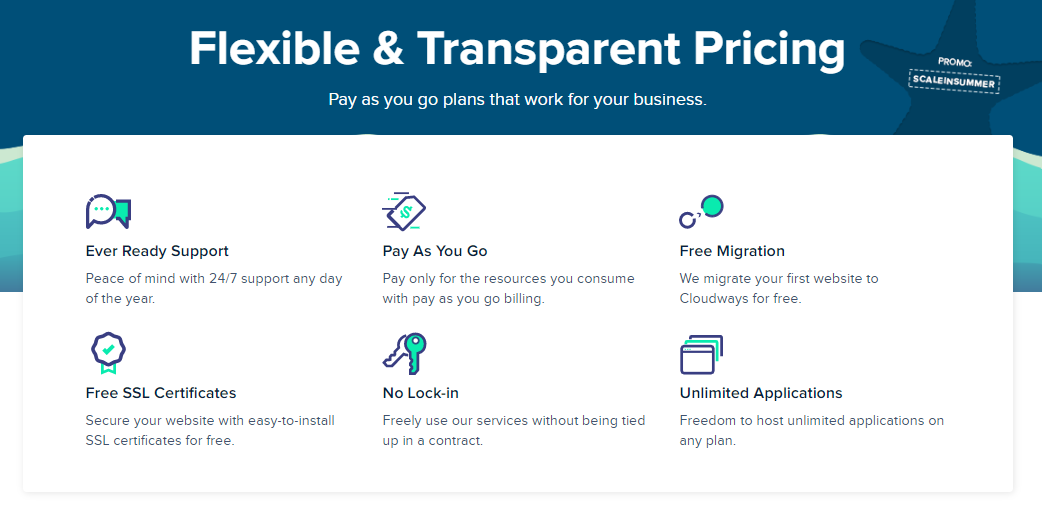Click the Pay As You Go heading
This screenshot has width=1042, height=516.
435,251
